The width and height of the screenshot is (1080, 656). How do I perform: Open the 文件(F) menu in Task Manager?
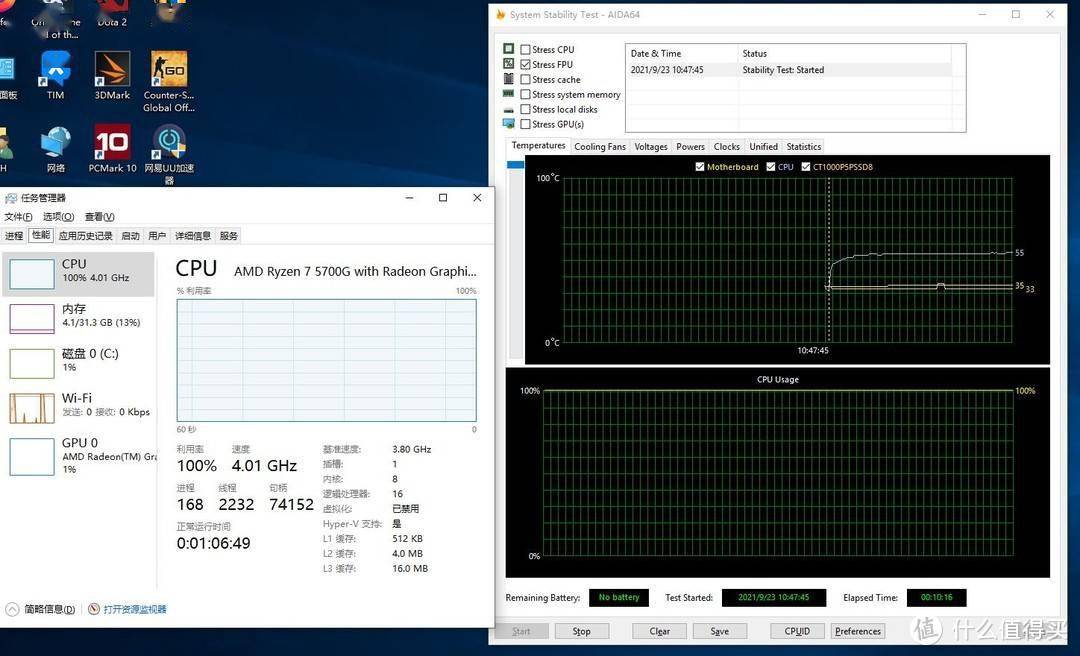point(18,217)
